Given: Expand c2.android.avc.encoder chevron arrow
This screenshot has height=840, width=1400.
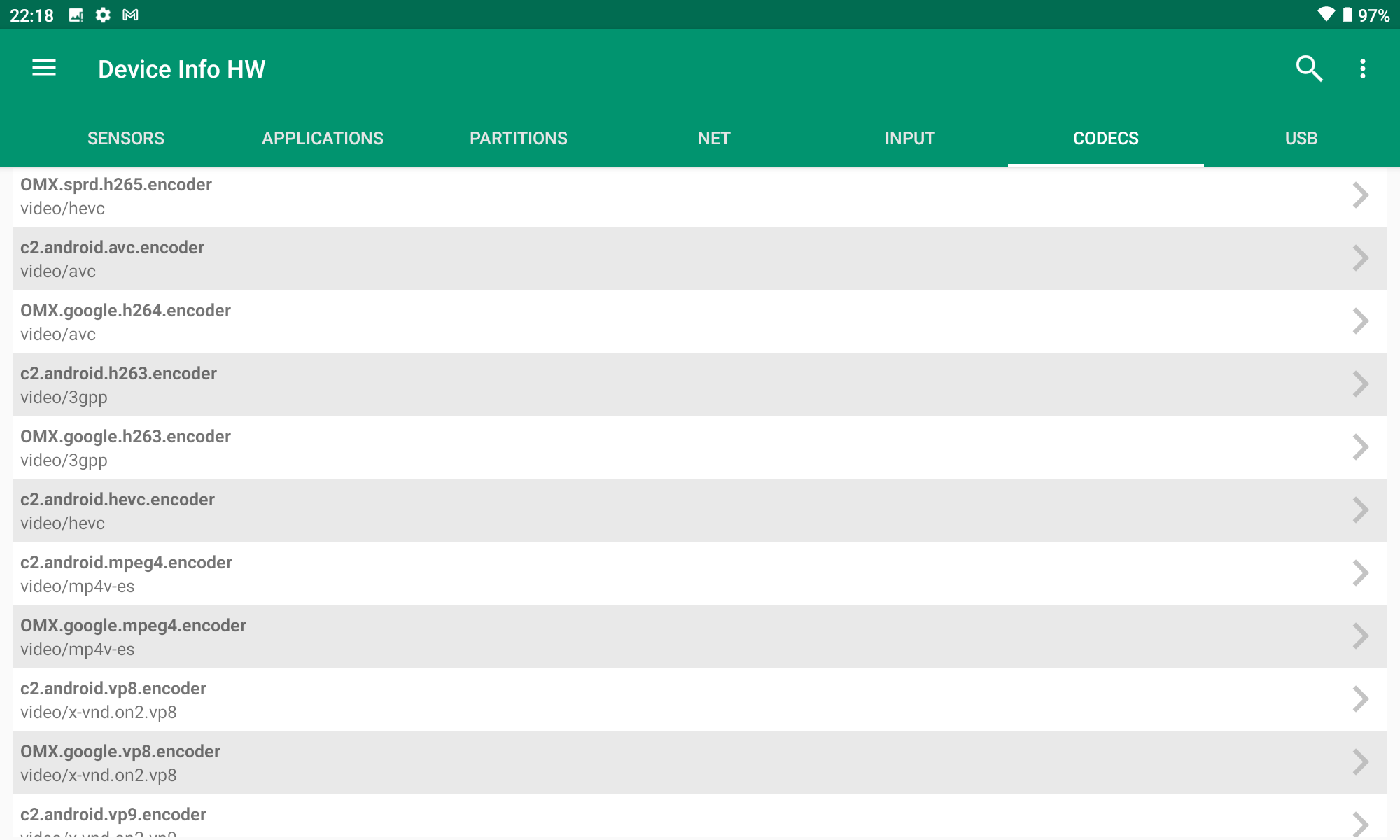Looking at the screenshot, I should tap(1360, 258).
